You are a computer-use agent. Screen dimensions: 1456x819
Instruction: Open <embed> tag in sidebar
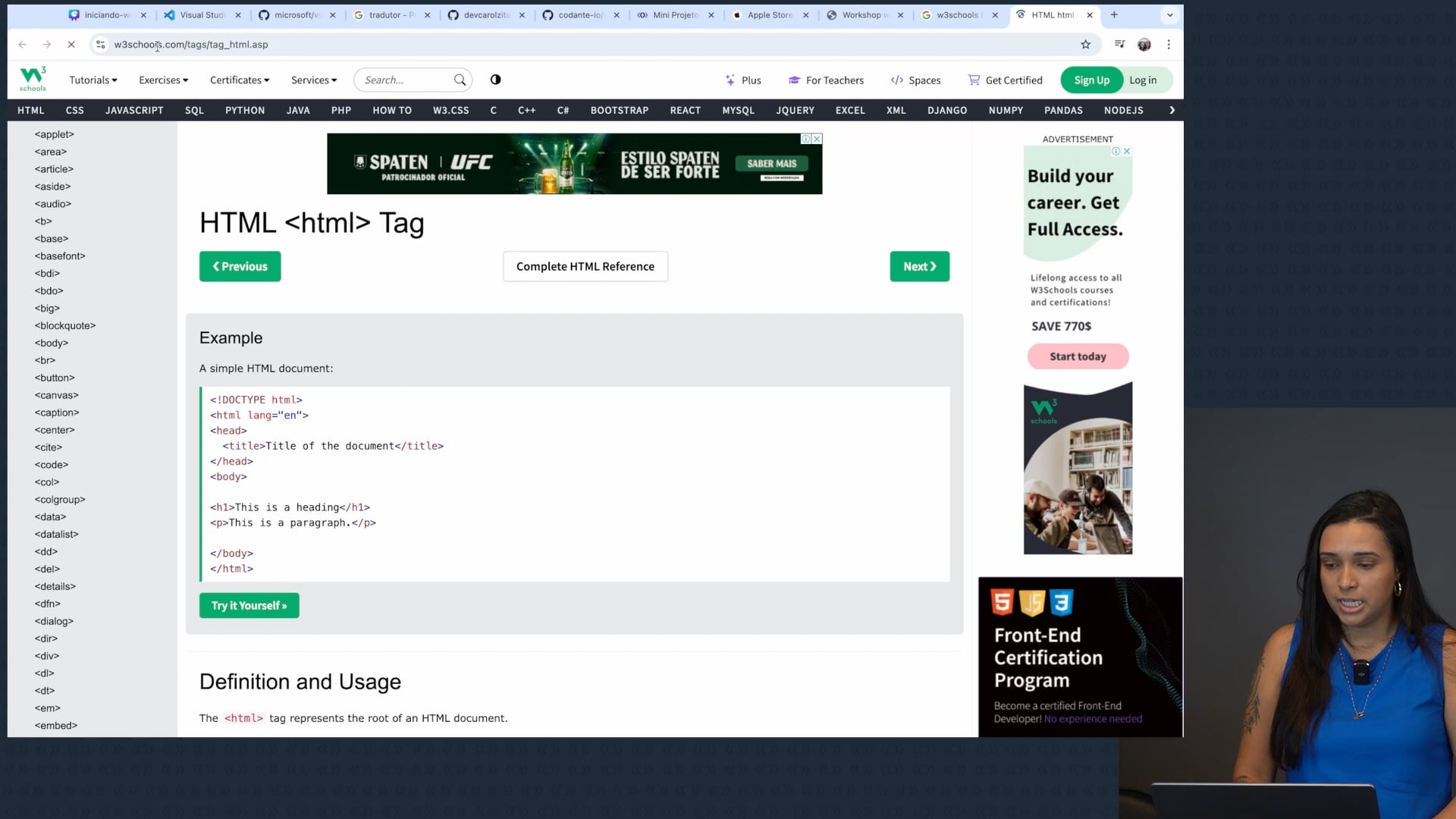[x=56, y=726]
